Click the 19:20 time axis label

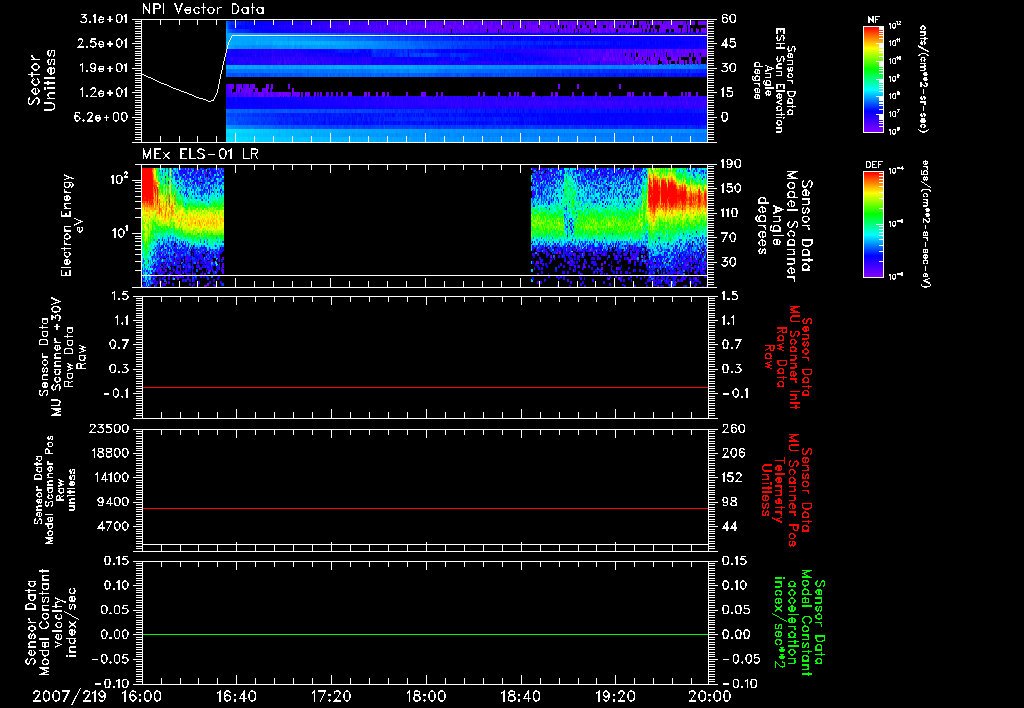click(615, 696)
